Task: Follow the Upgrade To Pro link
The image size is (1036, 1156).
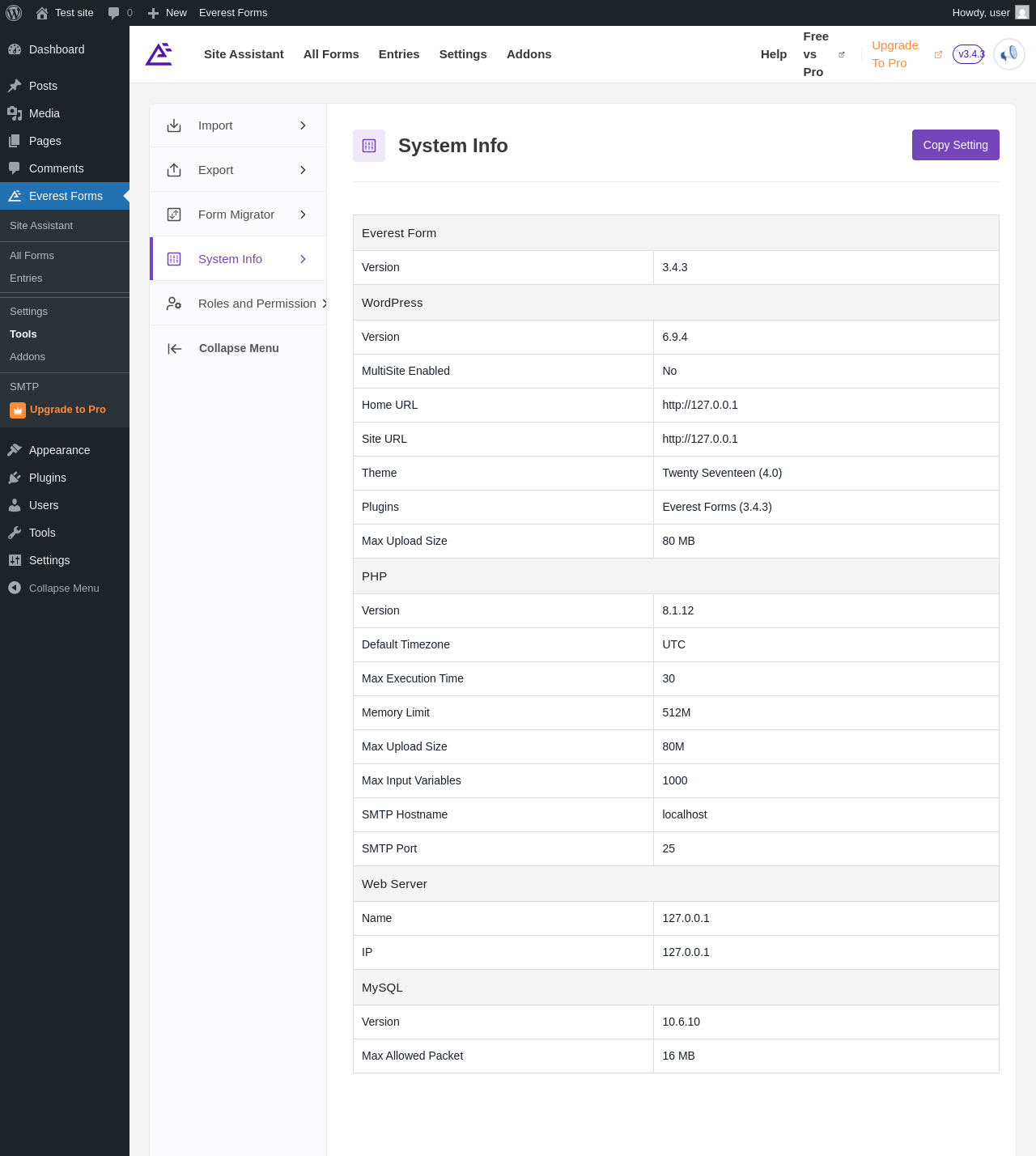Action: click(895, 54)
